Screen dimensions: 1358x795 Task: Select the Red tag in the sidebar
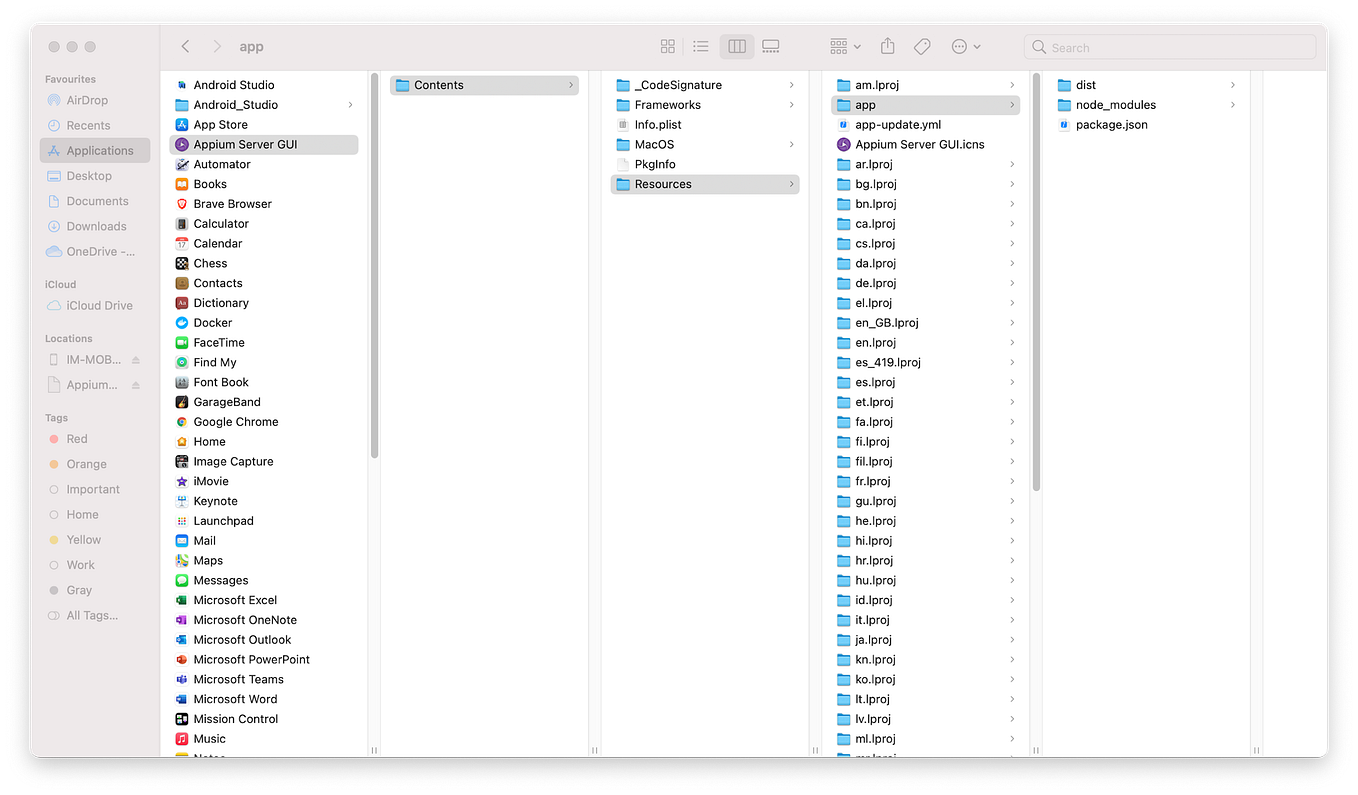coord(76,438)
